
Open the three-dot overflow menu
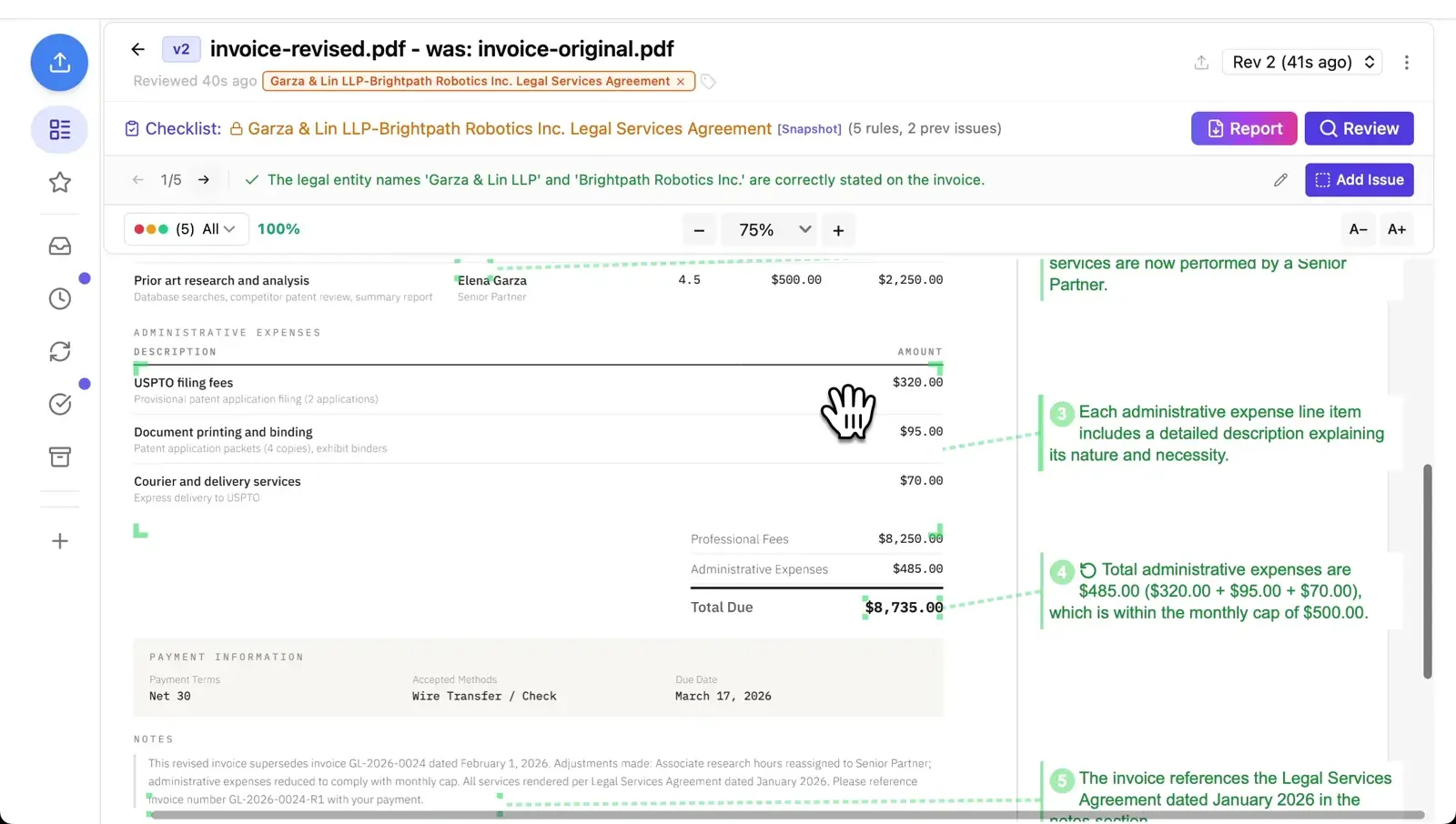click(1407, 62)
